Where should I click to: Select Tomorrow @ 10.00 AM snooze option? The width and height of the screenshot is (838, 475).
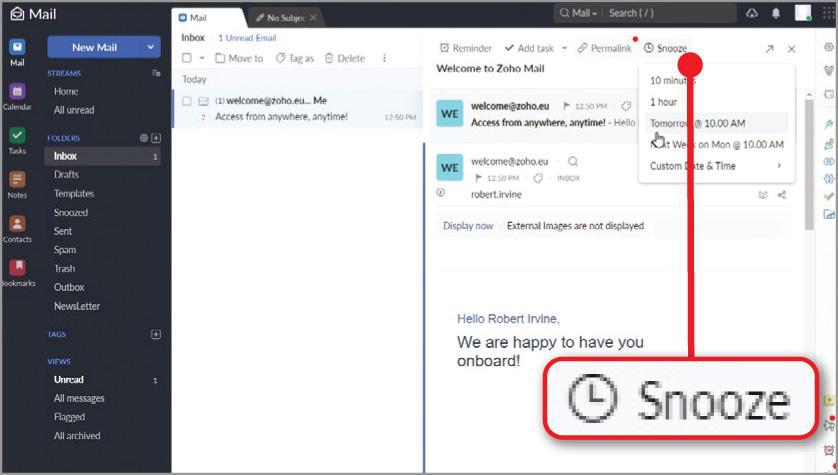pos(716,123)
